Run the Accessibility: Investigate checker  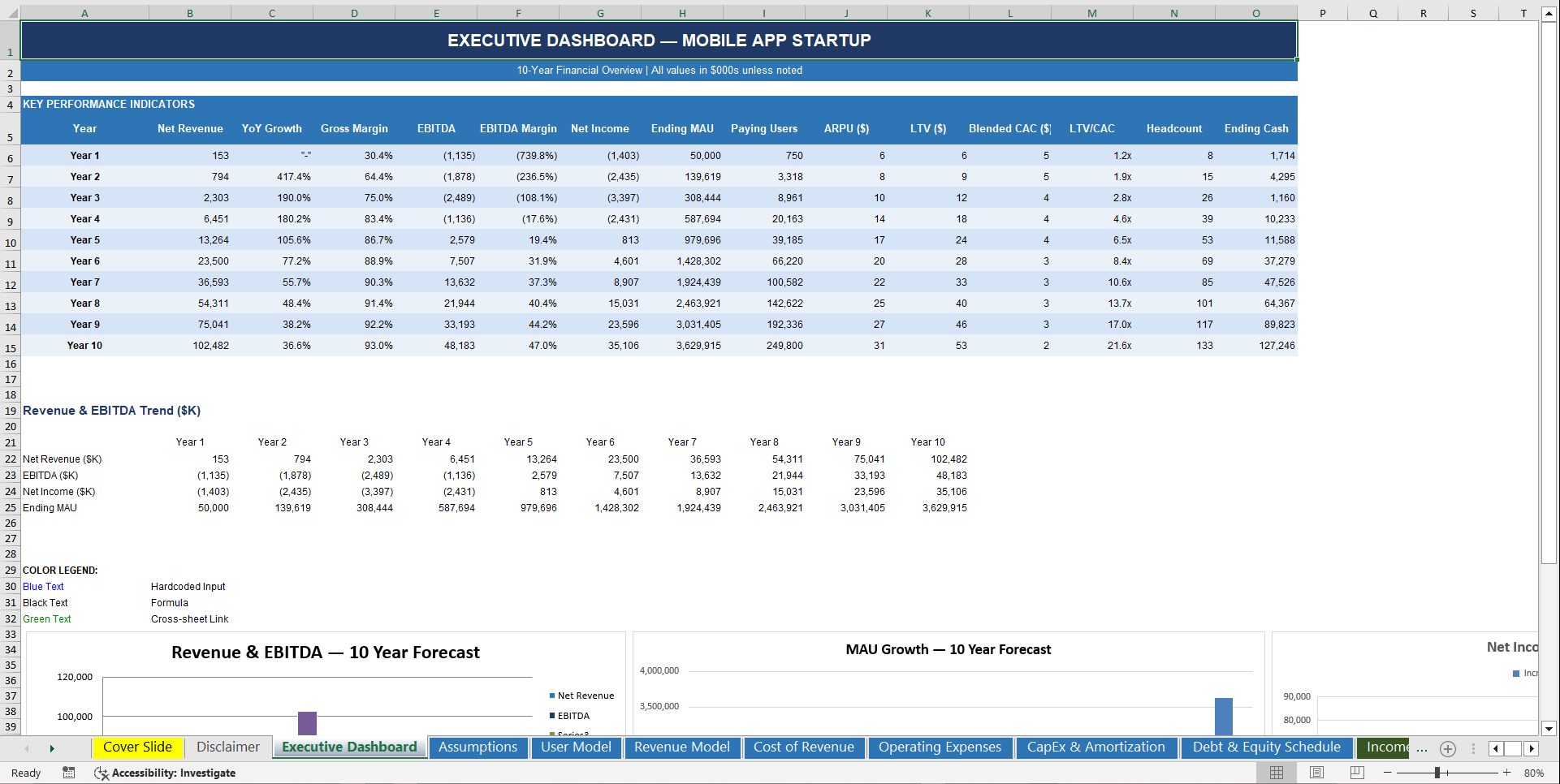[166, 773]
